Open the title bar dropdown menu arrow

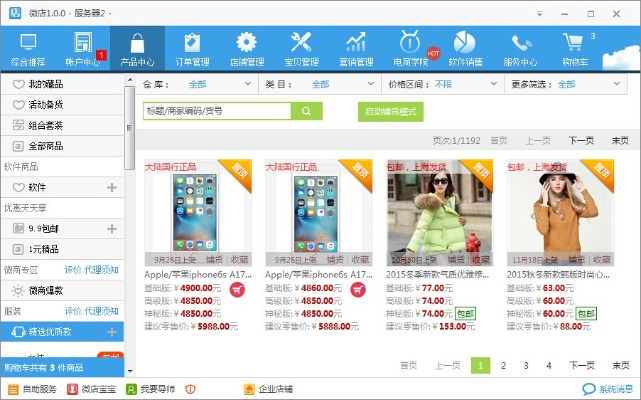pyautogui.click(x=540, y=14)
